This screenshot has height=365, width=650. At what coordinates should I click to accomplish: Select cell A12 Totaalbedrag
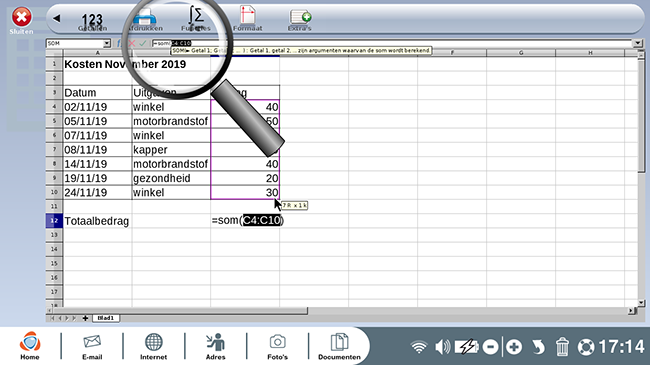(x=97, y=221)
